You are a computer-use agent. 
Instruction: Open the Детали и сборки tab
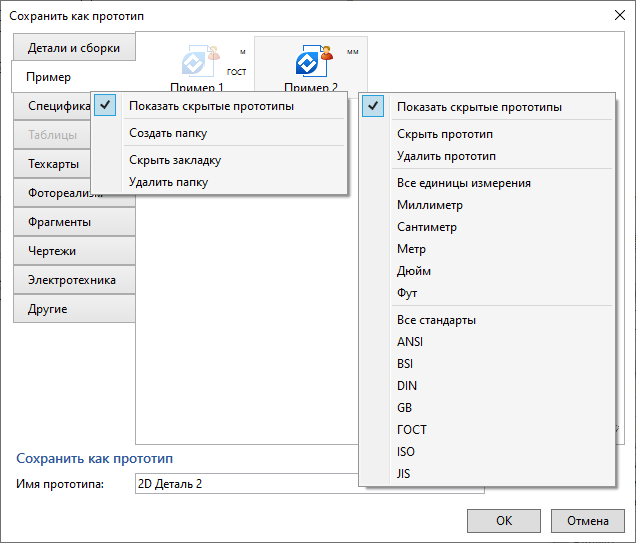pos(74,48)
